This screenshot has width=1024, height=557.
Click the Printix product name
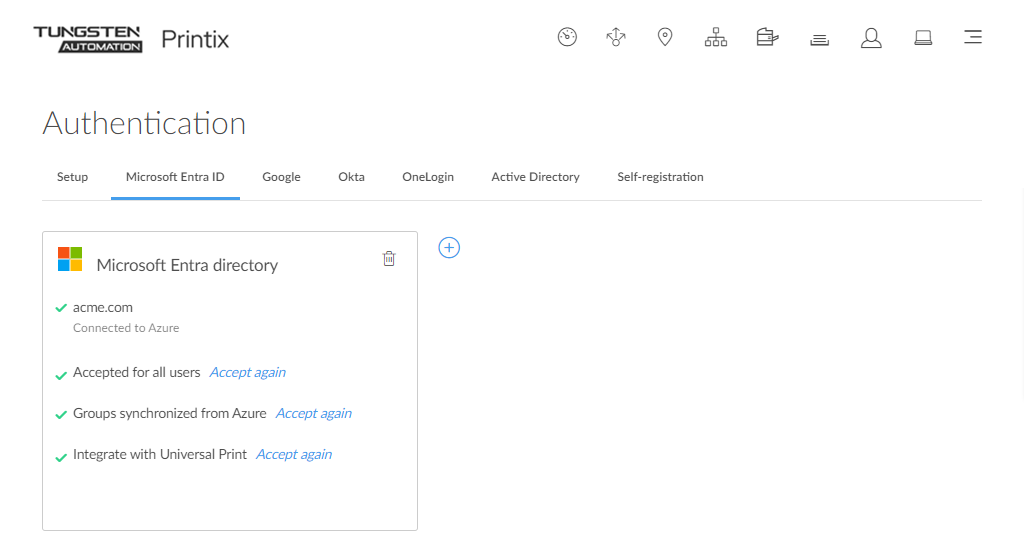(195, 39)
